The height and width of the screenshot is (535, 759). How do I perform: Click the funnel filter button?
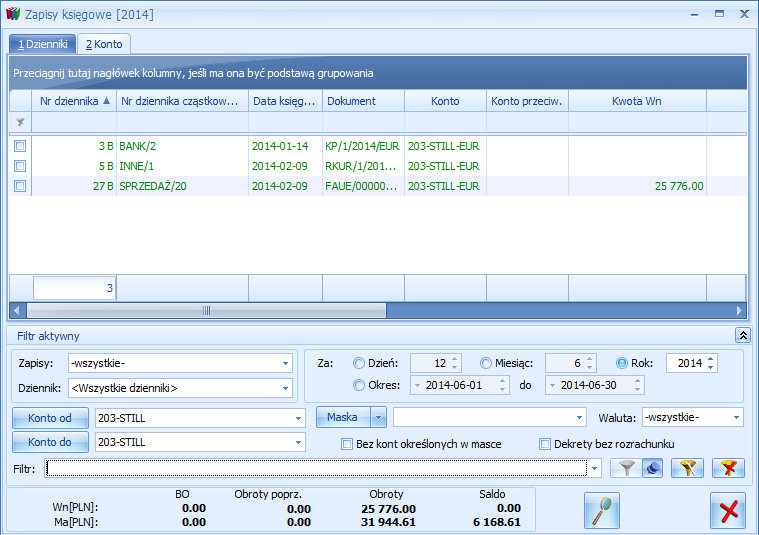[626, 468]
